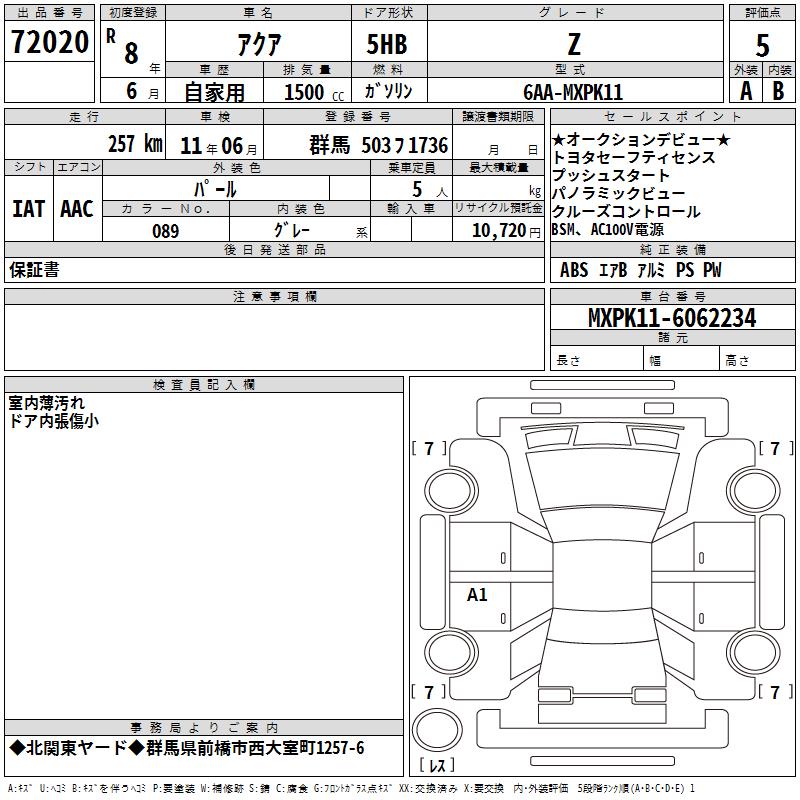The height and width of the screenshot is (800, 800).
Task: Click the color number 089 field
Action: [166, 231]
